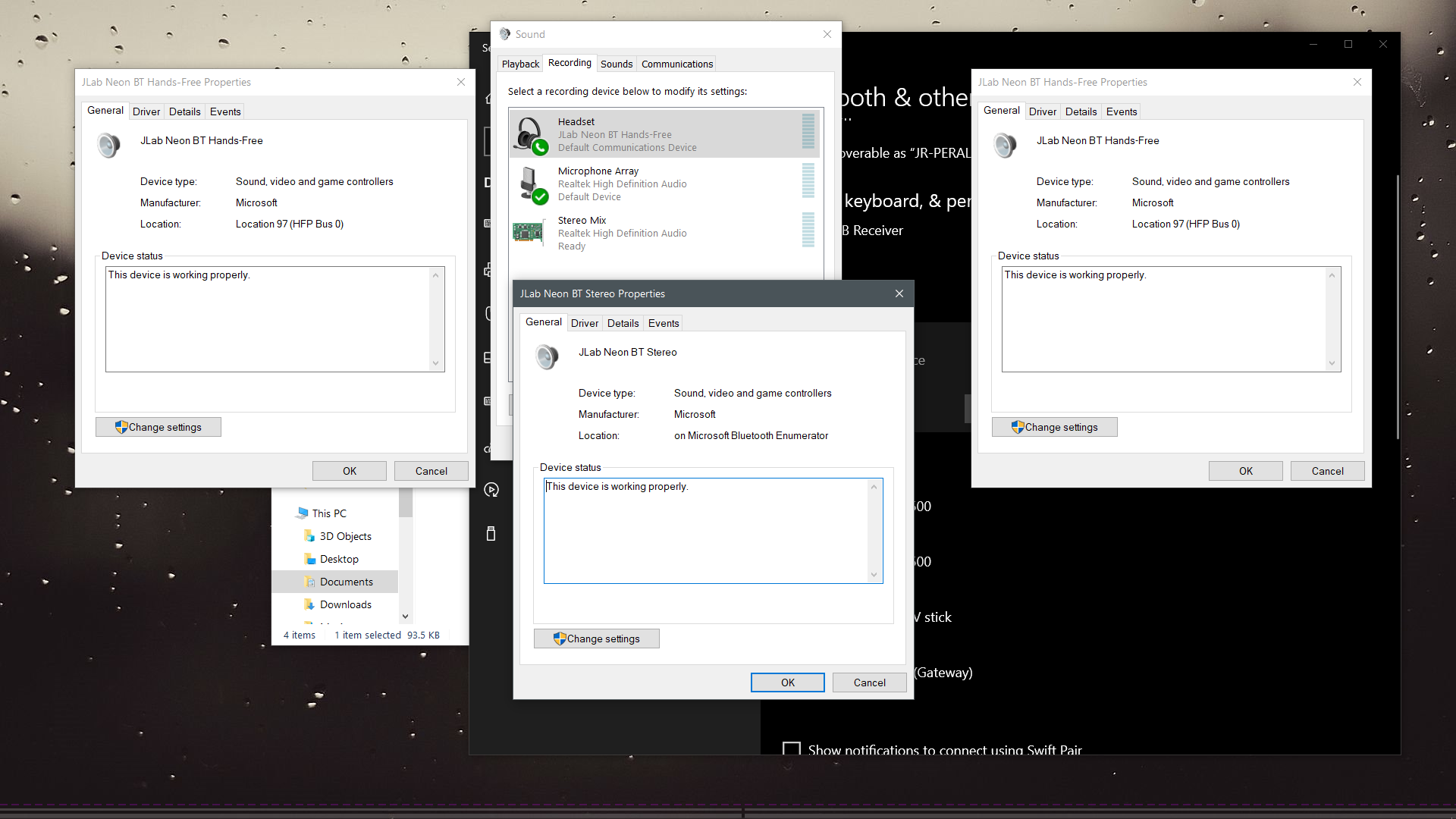Click Change settings in BT Stereo Properties
This screenshot has width=1456, height=819.
[596, 639]
